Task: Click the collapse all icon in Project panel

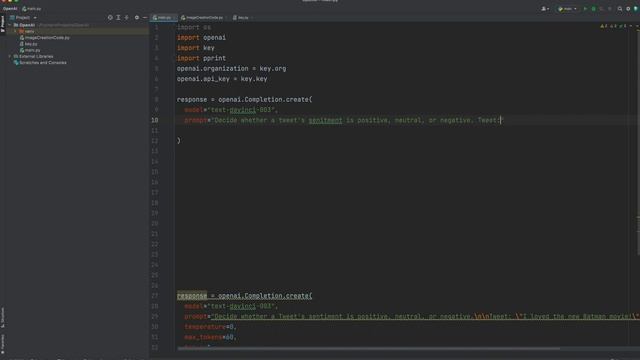Action: point(127,18)
